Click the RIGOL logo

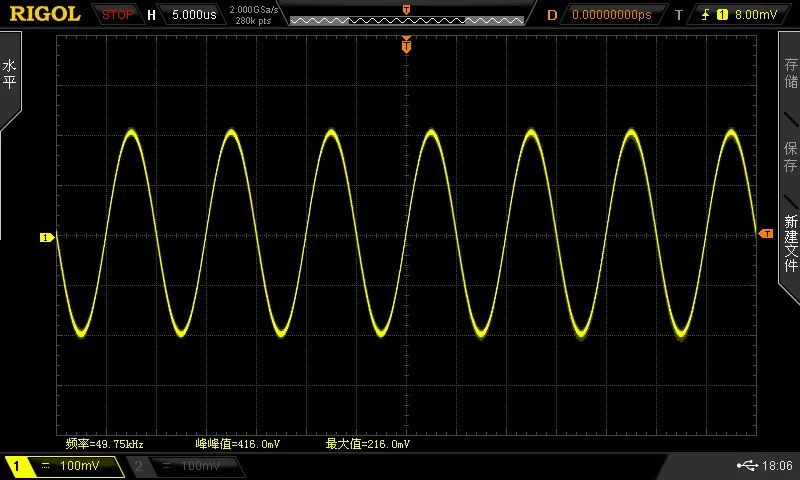[x=45, y=14]
